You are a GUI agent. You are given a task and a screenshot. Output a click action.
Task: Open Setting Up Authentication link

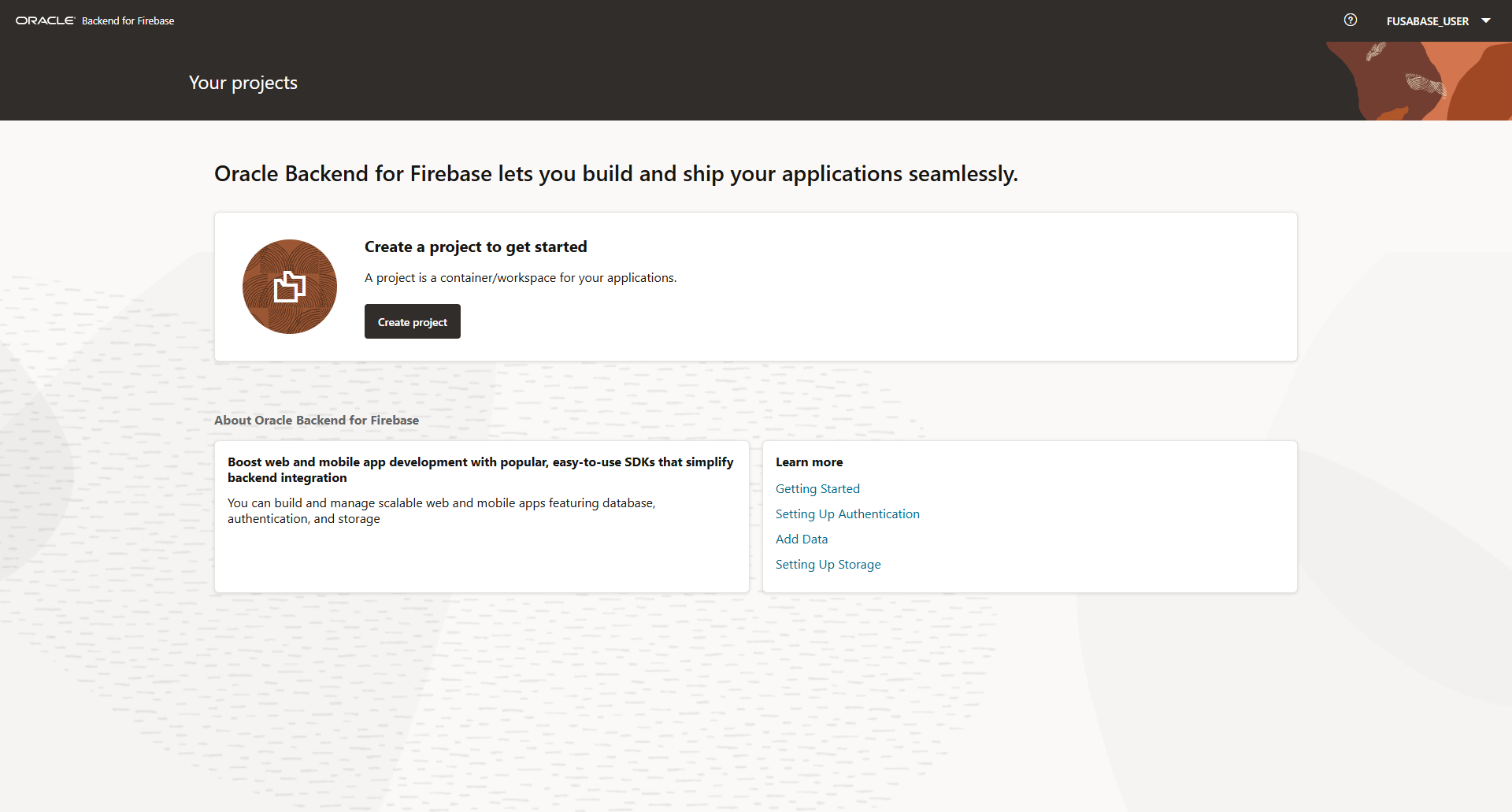coord(847,514)
